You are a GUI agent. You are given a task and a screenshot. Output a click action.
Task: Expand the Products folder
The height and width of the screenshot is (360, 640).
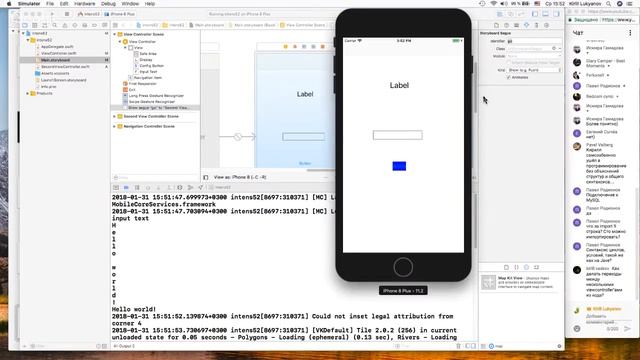coord(28,93)
